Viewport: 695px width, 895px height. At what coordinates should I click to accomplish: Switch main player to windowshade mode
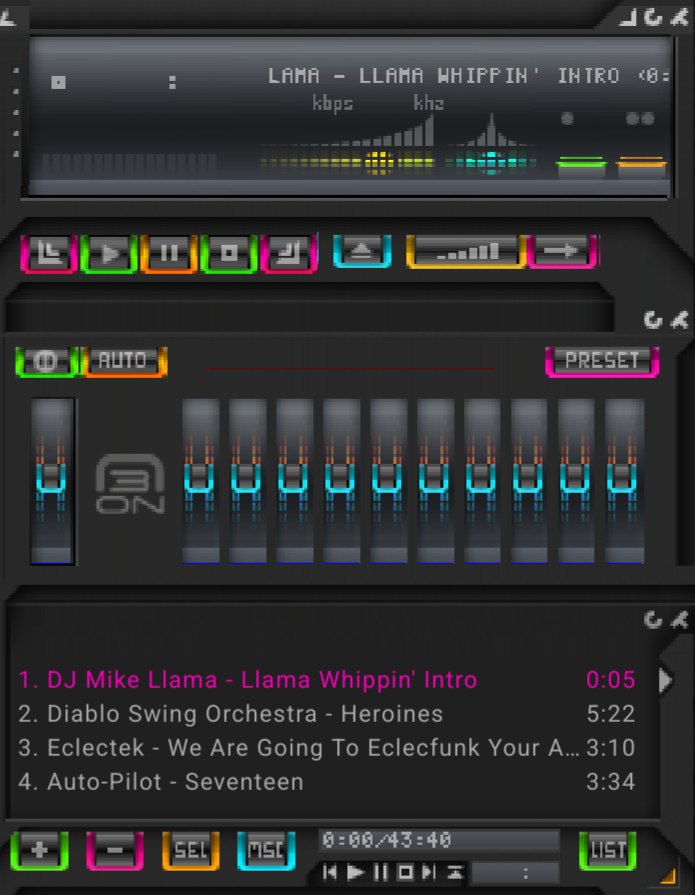pyautogui.click(x=653, y=18)
